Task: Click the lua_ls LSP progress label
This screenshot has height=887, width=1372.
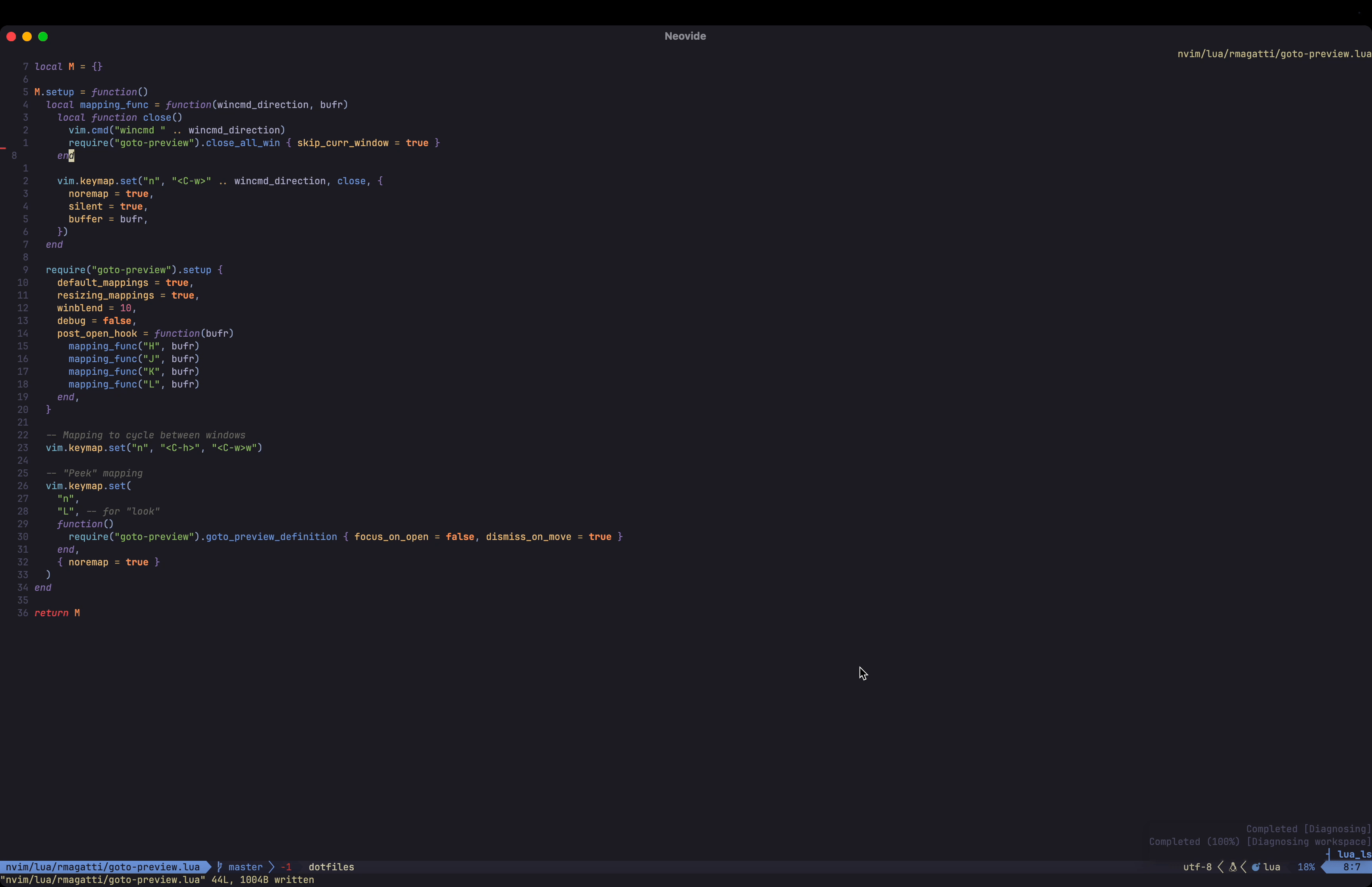Action: 1354,854
